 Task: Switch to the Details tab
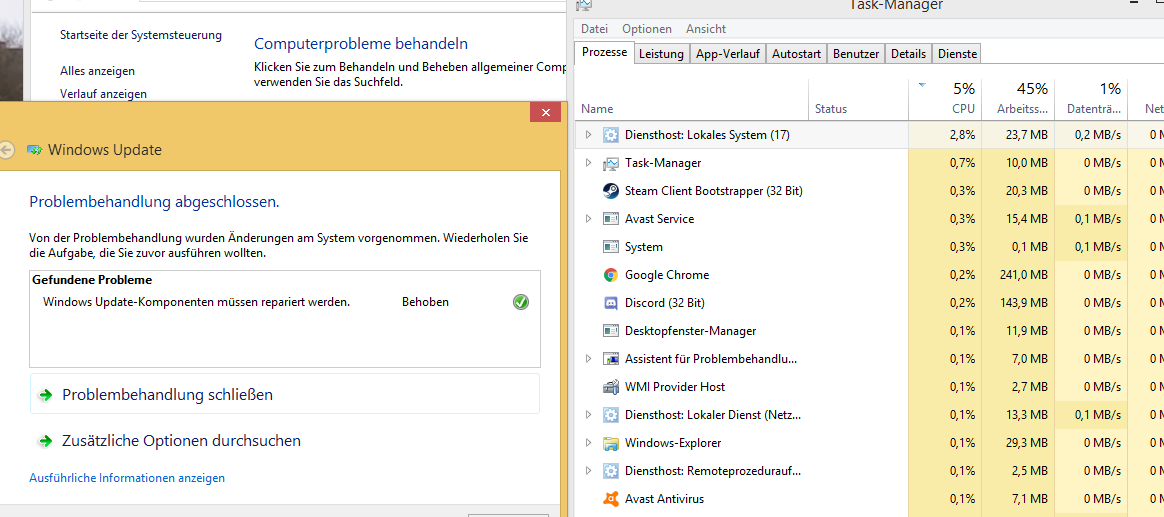pos(909,54)
